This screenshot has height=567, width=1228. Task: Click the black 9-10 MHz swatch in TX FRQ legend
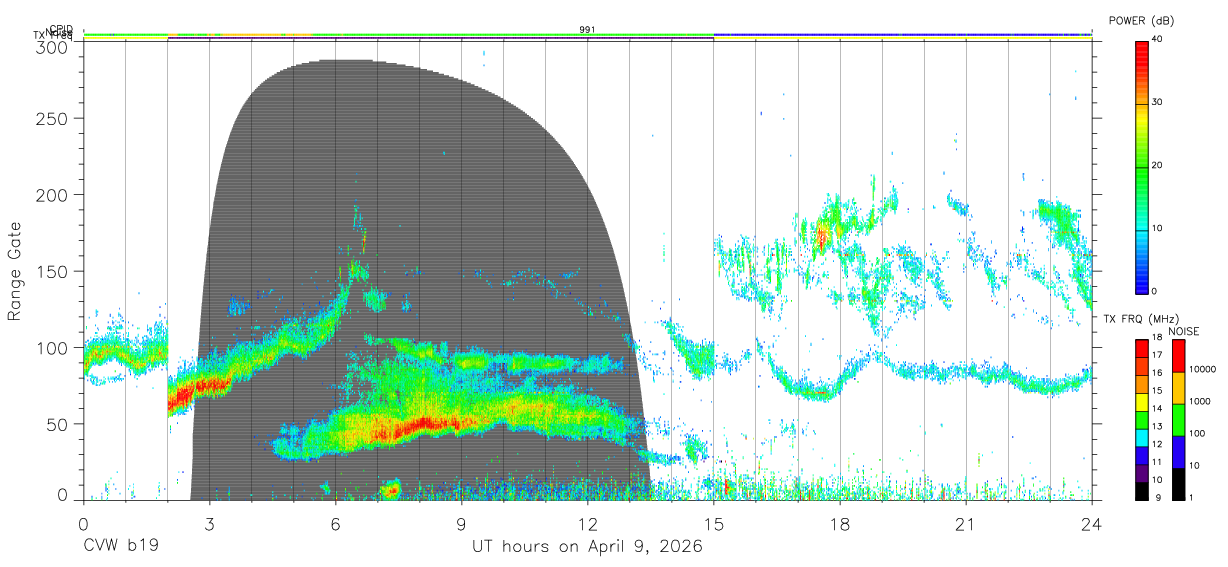pyautogui.click(x=1142, y=491)
